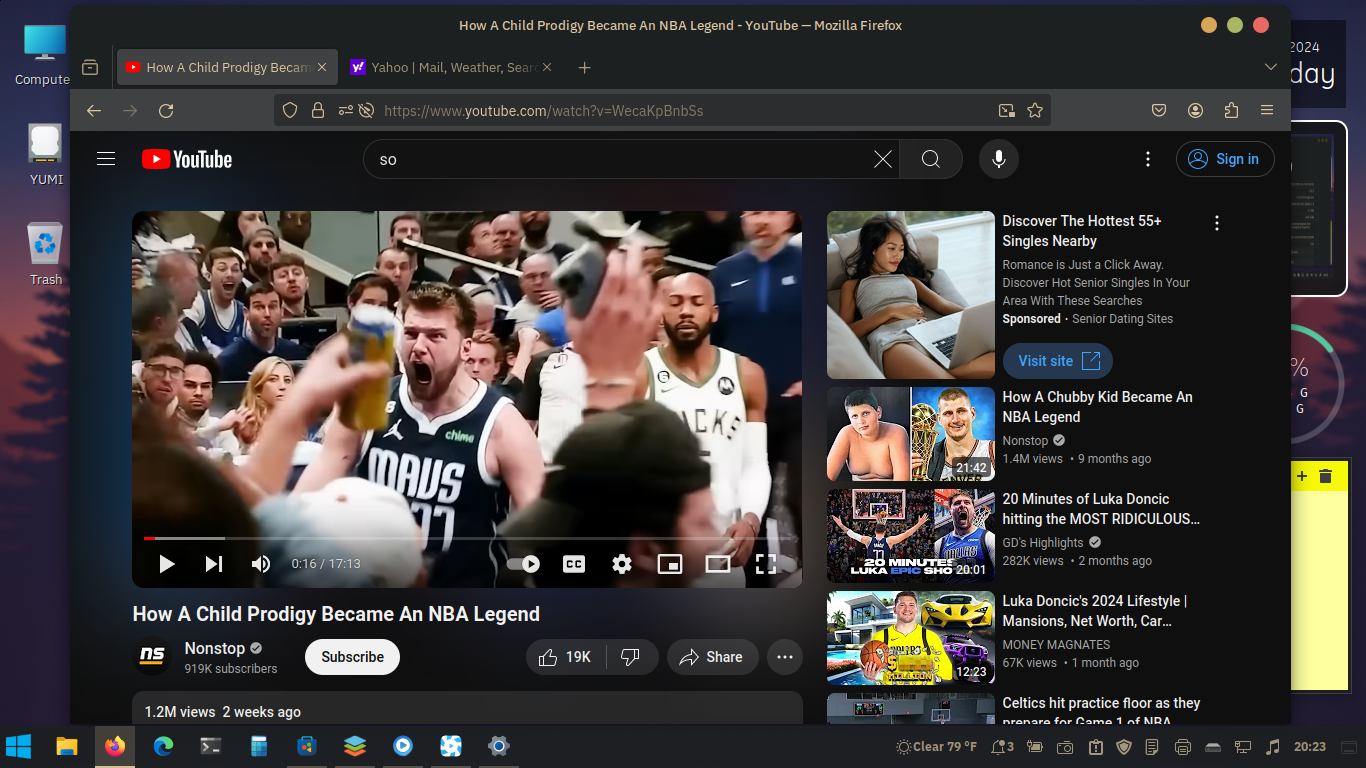Open Microsoft Edge from the taskbar
Viewport: 1366px width, 768px height.
(x=163, y=746)
